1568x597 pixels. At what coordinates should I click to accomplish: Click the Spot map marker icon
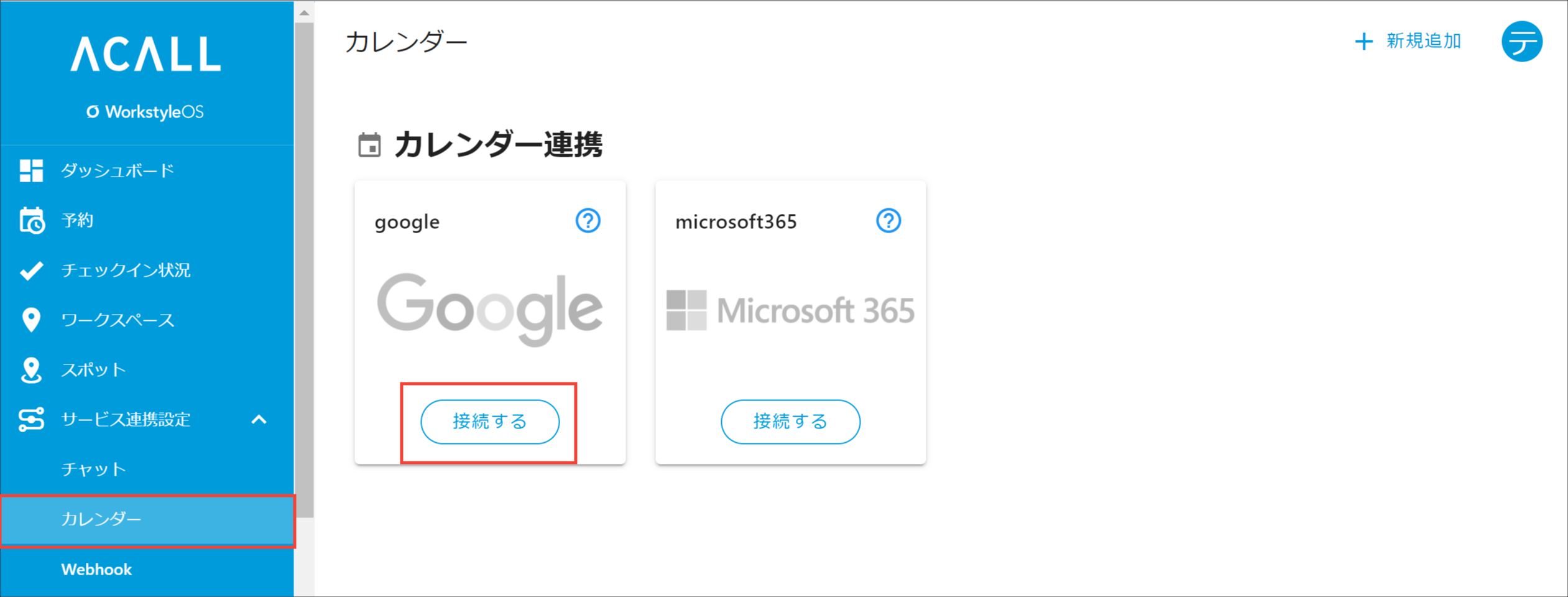point(31,370)
